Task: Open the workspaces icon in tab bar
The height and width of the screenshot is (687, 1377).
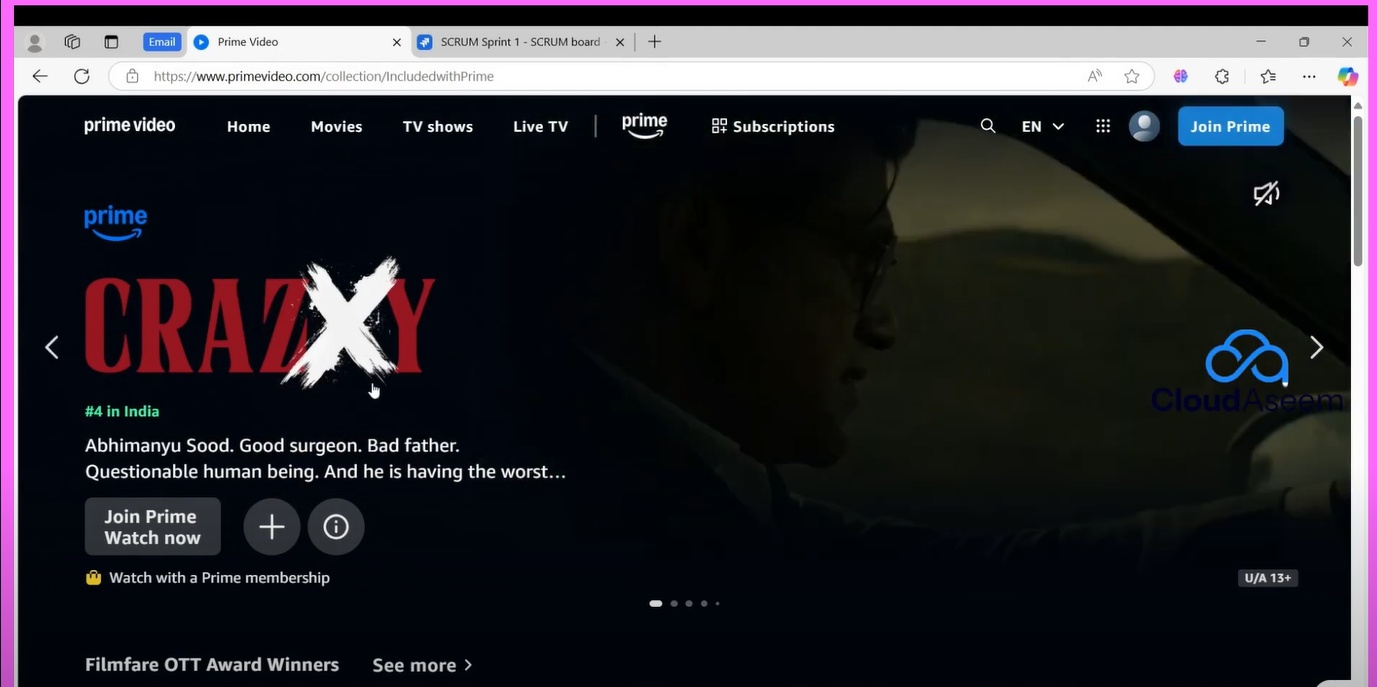Action: 72,42
